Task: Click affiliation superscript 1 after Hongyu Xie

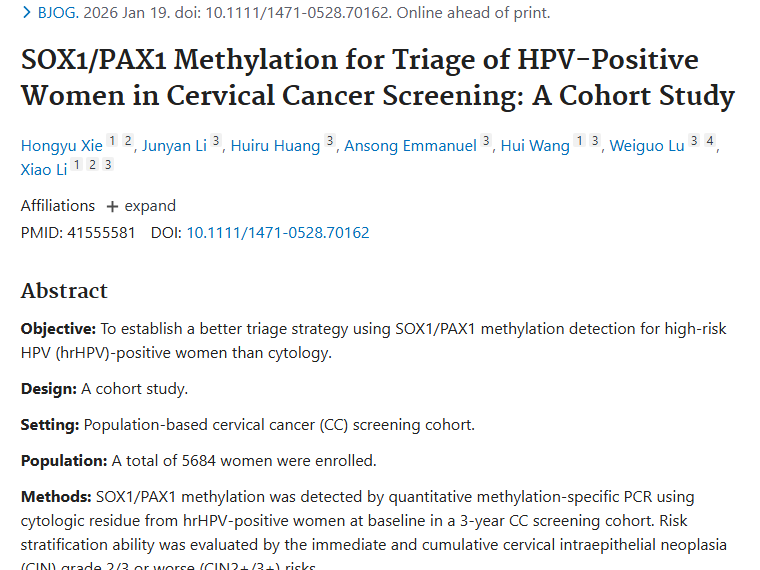Action: tap(112, 141)
